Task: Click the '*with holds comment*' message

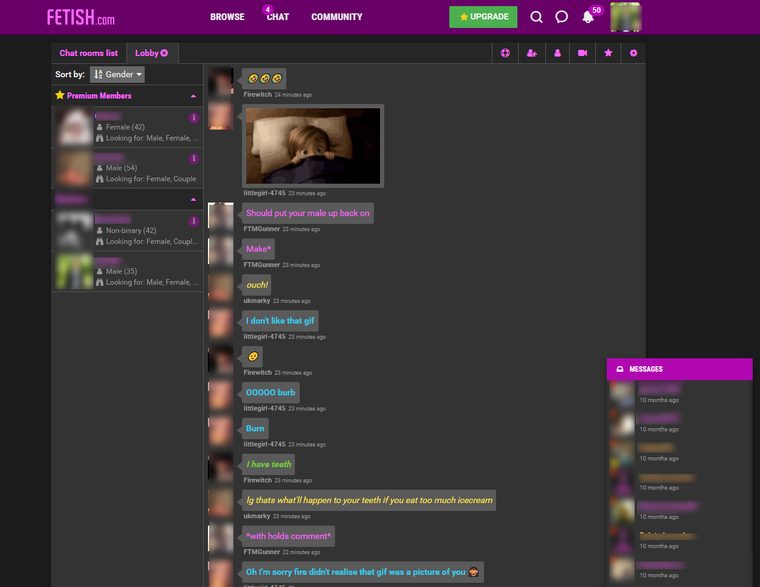Action: tap(288, 536)
